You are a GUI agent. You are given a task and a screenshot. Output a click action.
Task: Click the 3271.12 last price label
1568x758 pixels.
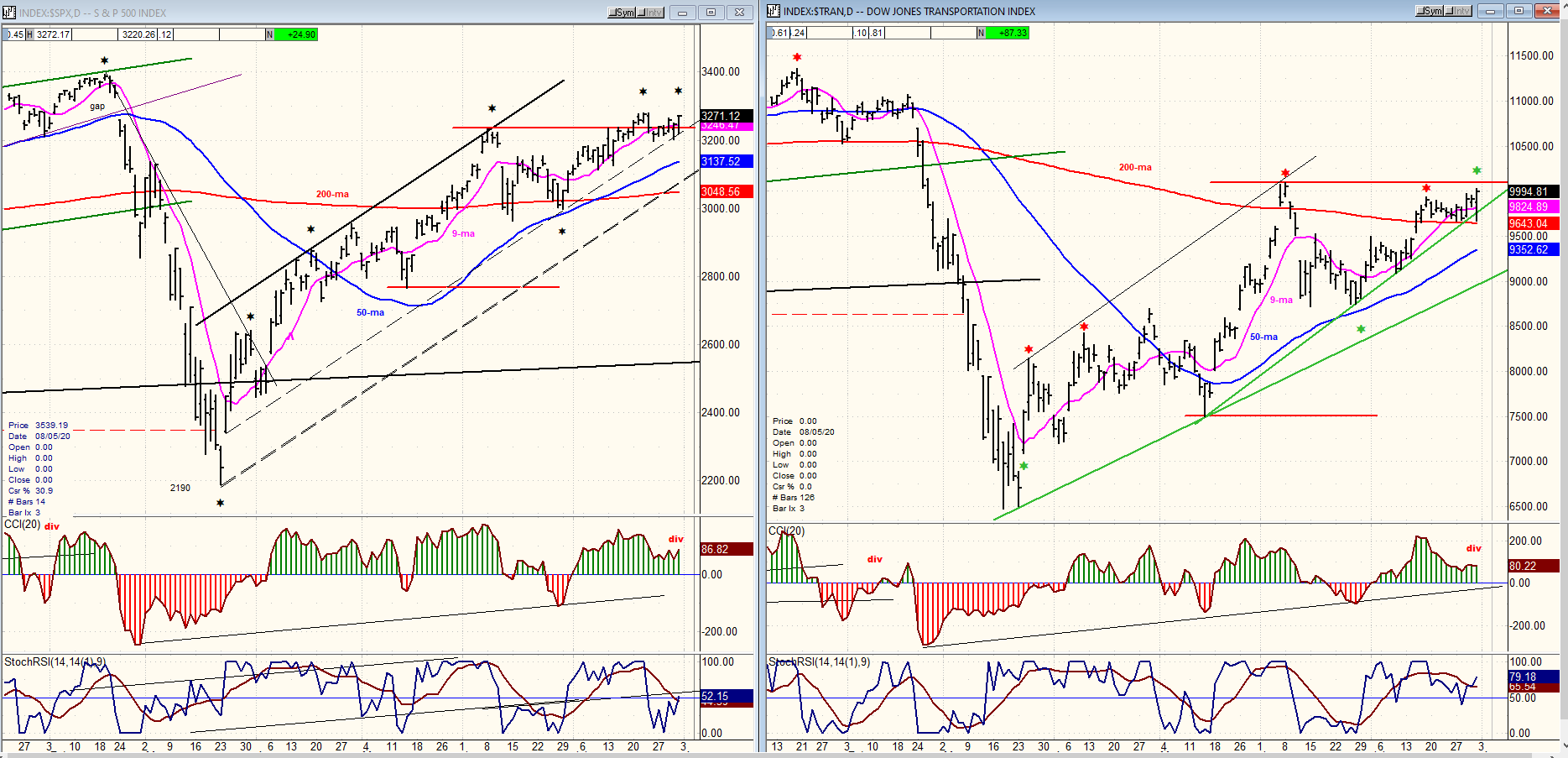click(x=726, y=116)
